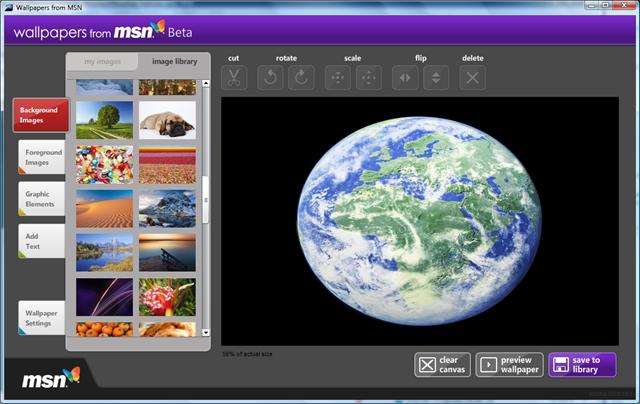
Task: Save wallpaper to library
Action: click(x=582, y=365)
